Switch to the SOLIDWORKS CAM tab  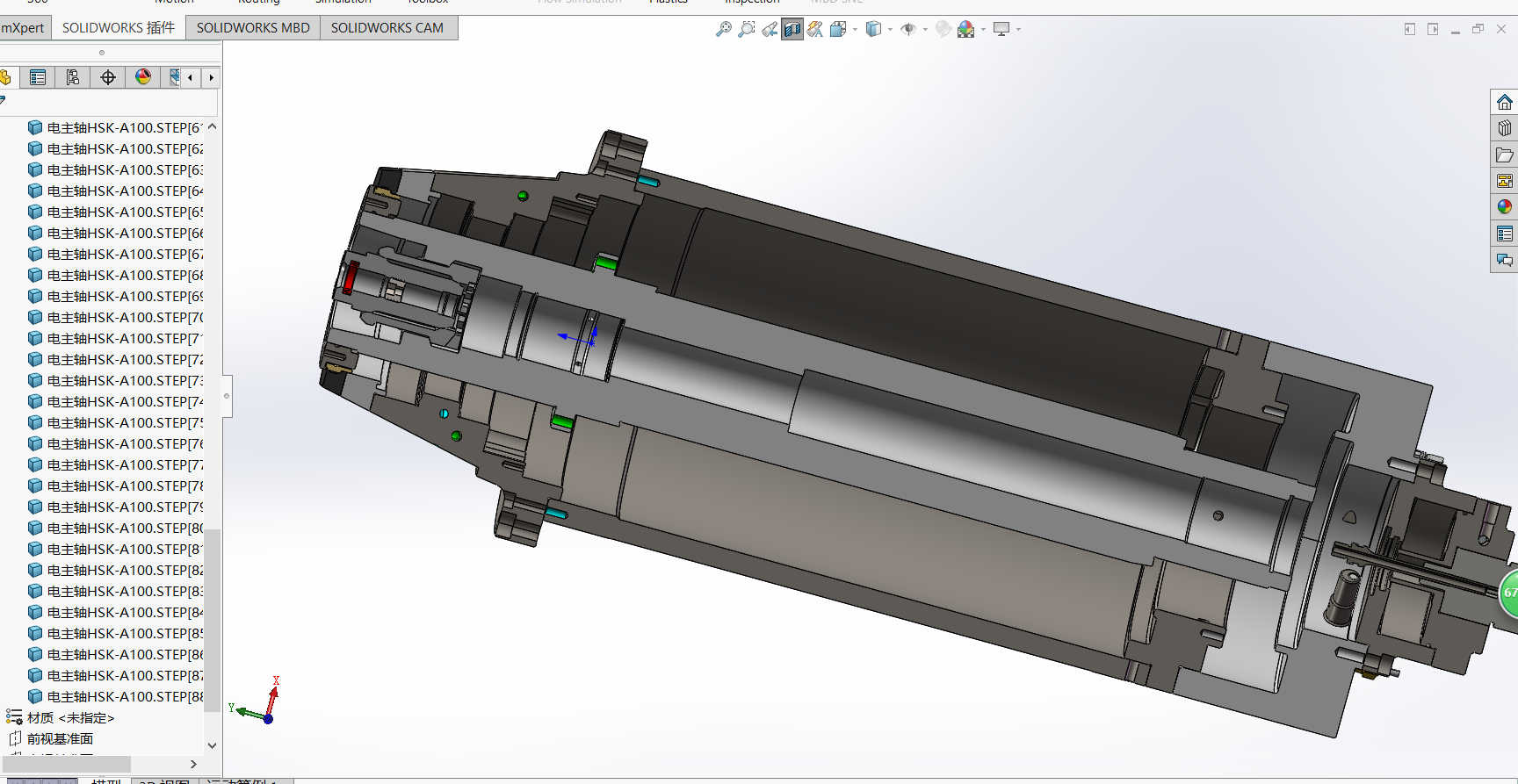point(387,28)
